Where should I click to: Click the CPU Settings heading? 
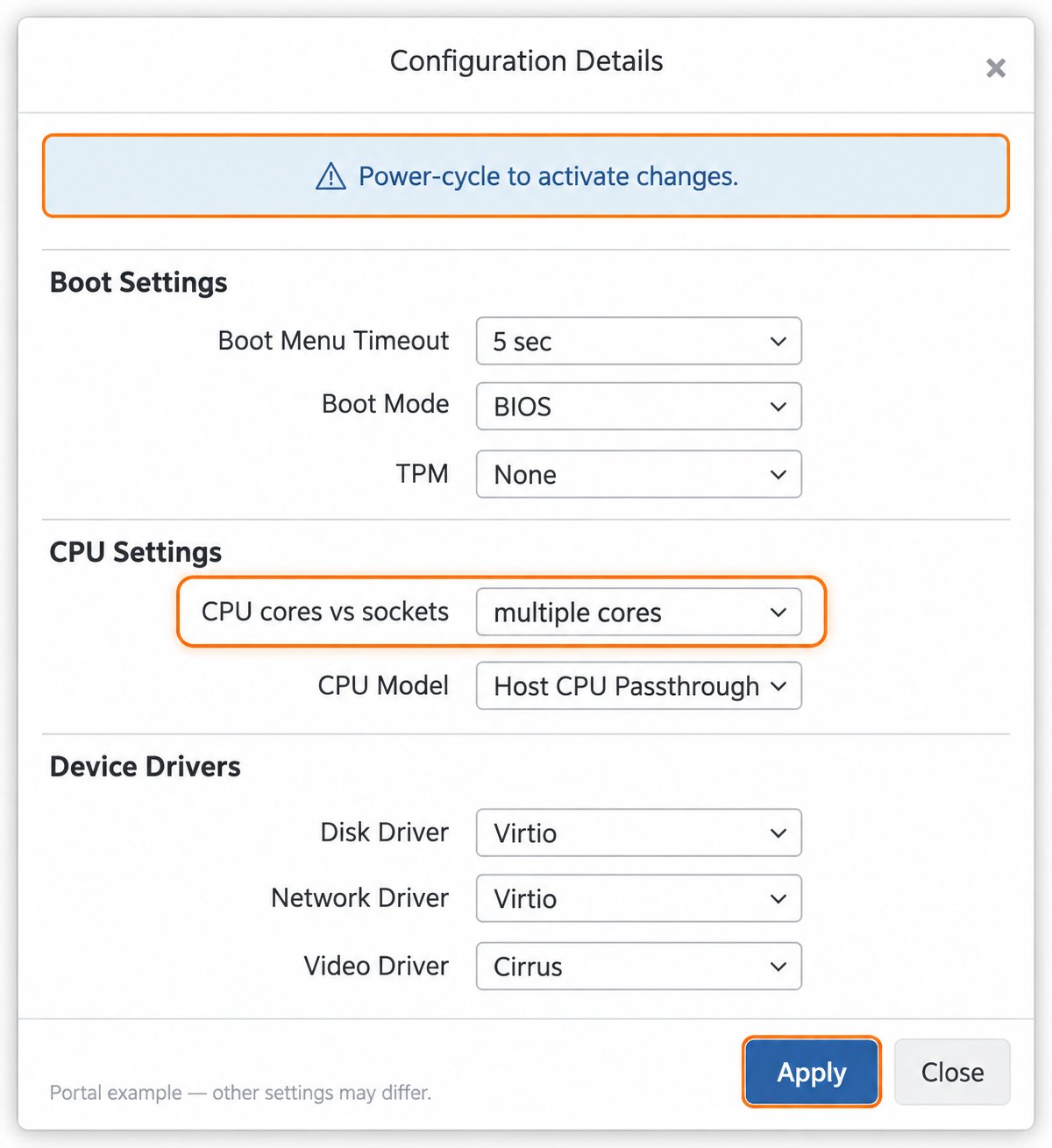(136, 552)
